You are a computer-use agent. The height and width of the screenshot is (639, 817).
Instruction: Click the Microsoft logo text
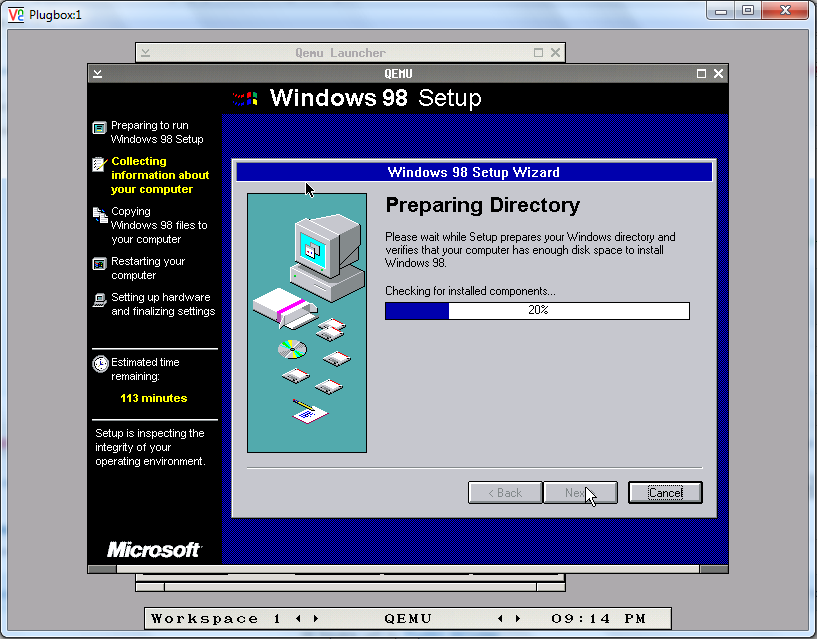(154, 549)
